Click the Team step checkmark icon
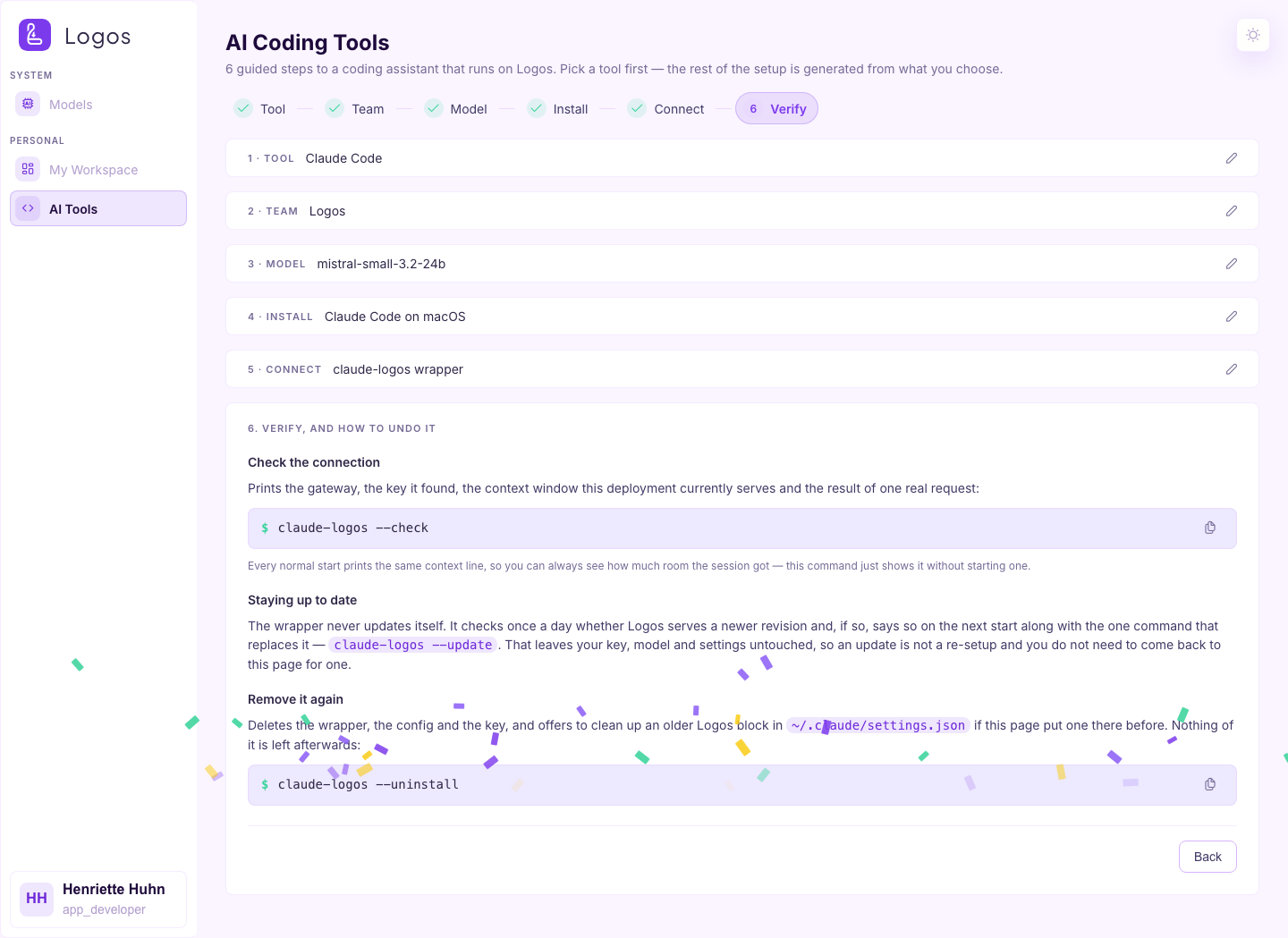This screenshot has width=1288, height=938. (x=335, y=108)
